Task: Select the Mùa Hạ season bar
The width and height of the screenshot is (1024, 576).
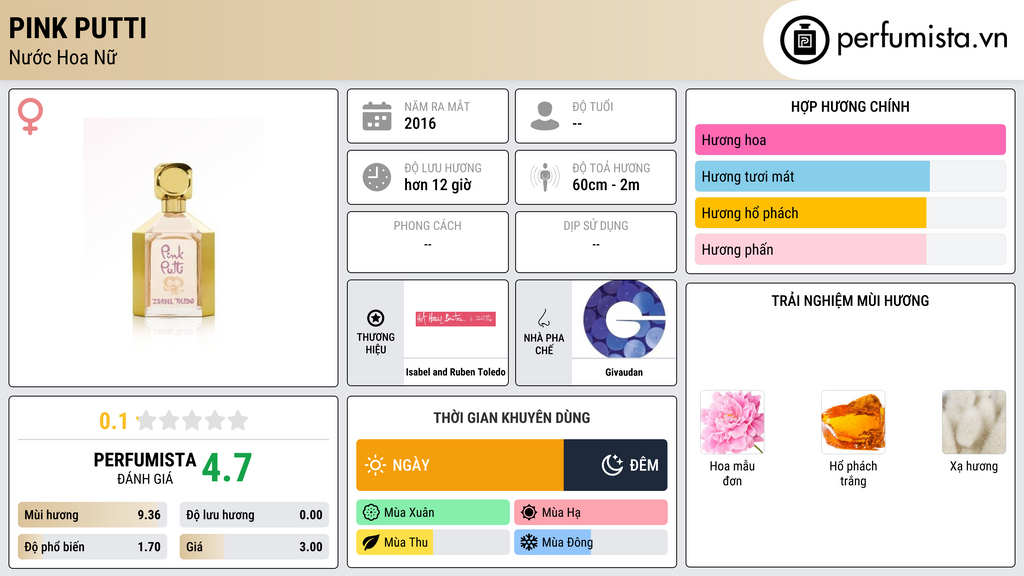Action: coord(591,513)
